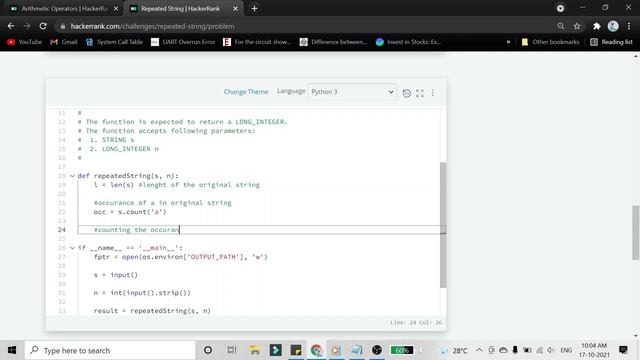Open the UART Overrun Error bookmark
Viewport: 640px width, 360px height.
(x=183, y=42)
